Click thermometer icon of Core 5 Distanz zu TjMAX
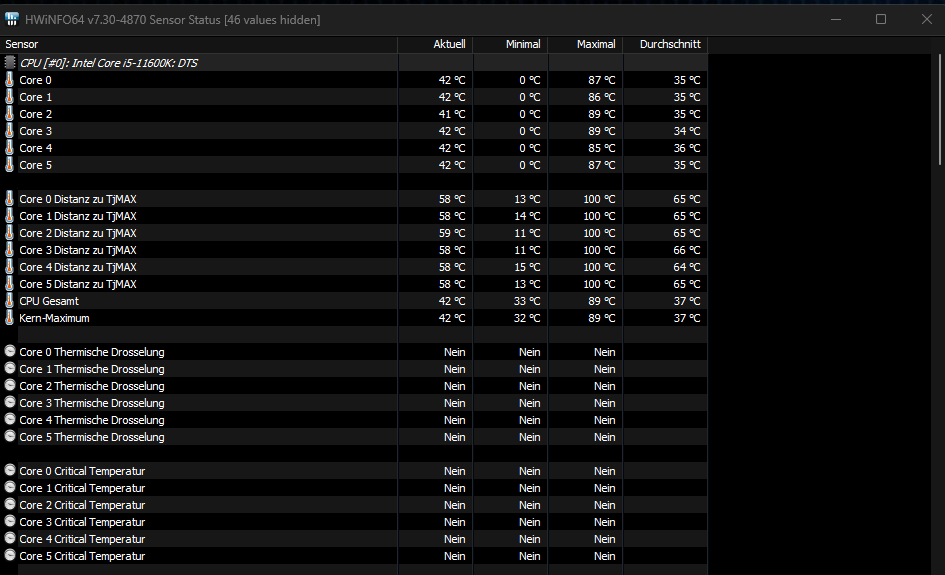 [10, 283]
